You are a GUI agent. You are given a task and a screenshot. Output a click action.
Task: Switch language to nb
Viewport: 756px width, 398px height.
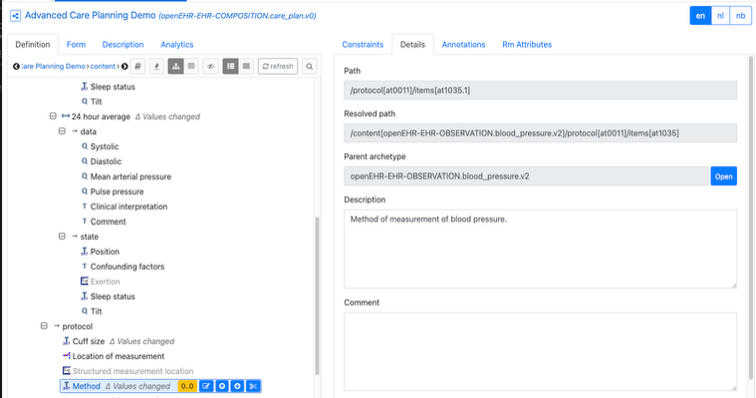tap(741, 16)
